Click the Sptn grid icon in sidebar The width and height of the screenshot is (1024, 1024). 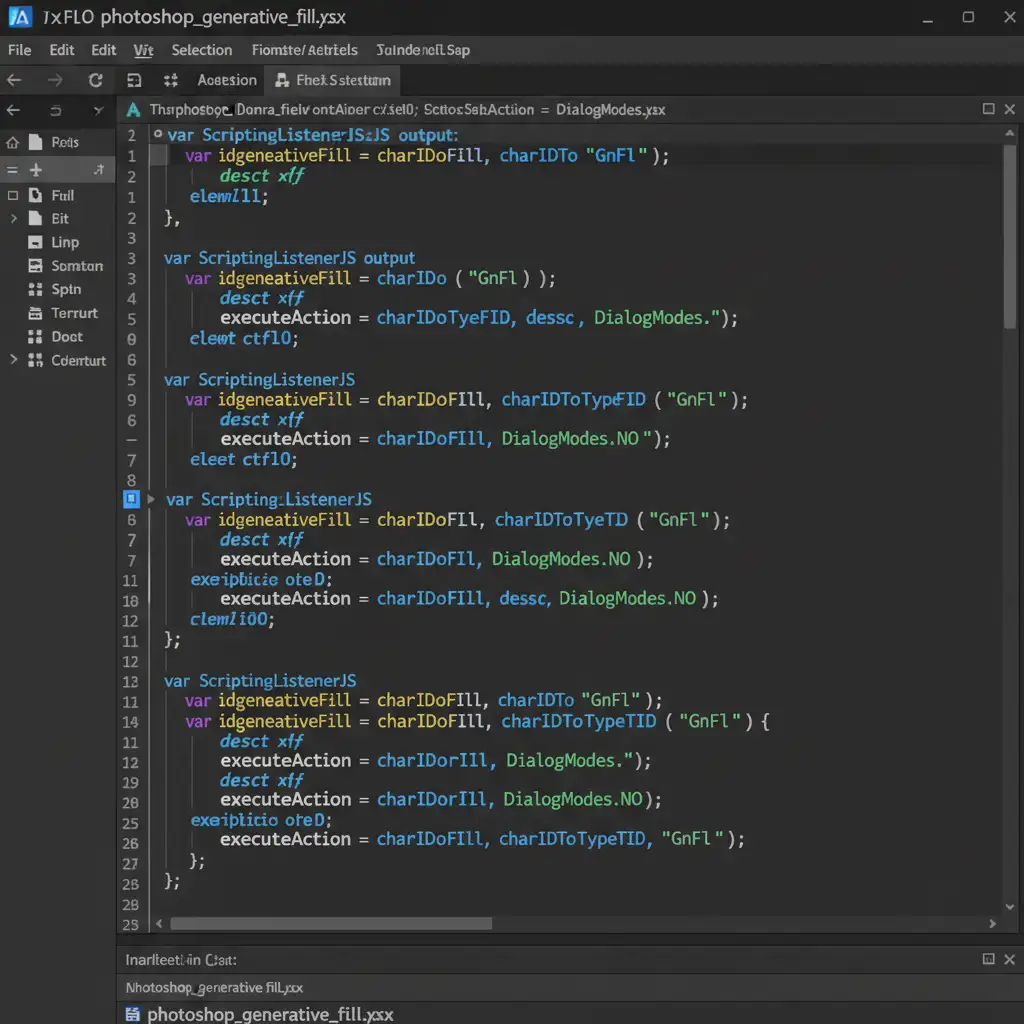click(x=35, y=289)
